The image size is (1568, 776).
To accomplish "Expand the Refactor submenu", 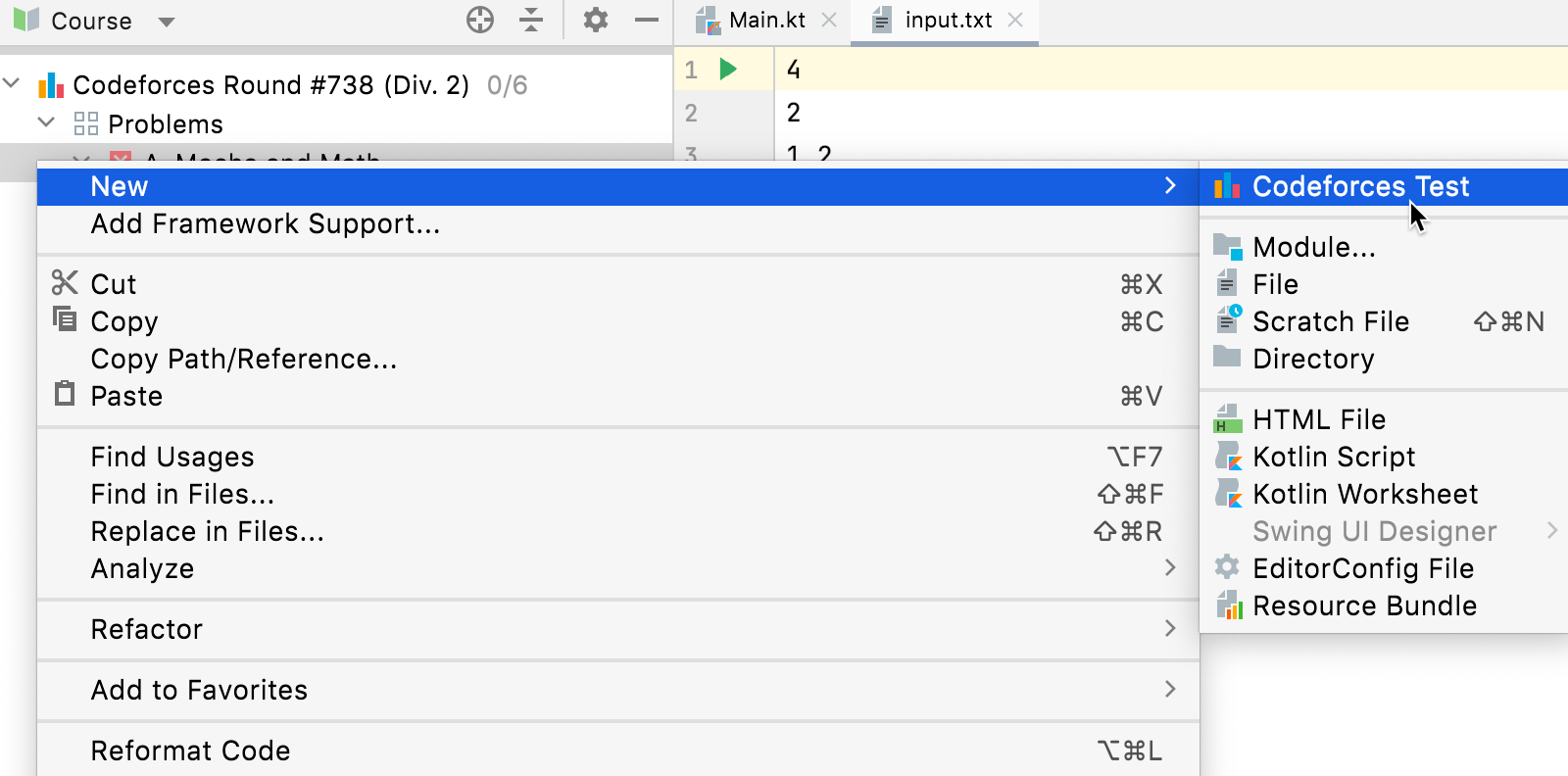I will pos(147,629).
